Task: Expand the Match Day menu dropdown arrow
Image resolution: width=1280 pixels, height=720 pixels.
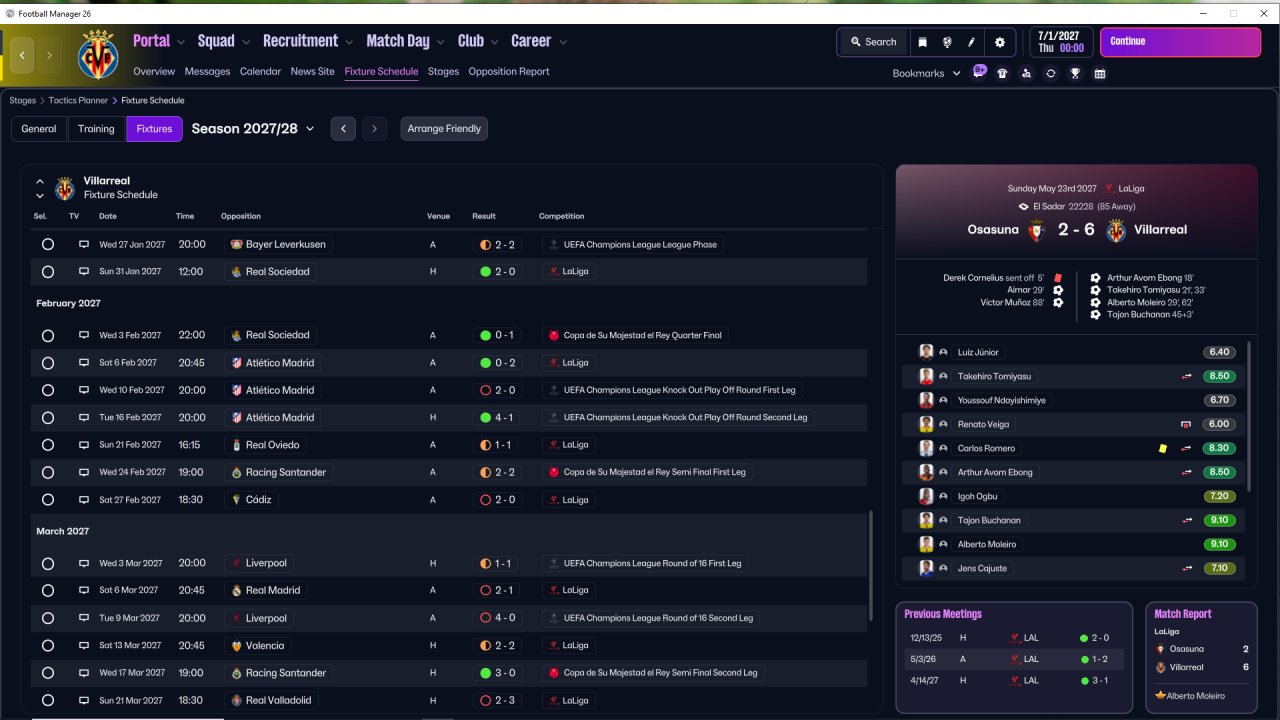Action: tap(440, 42)
